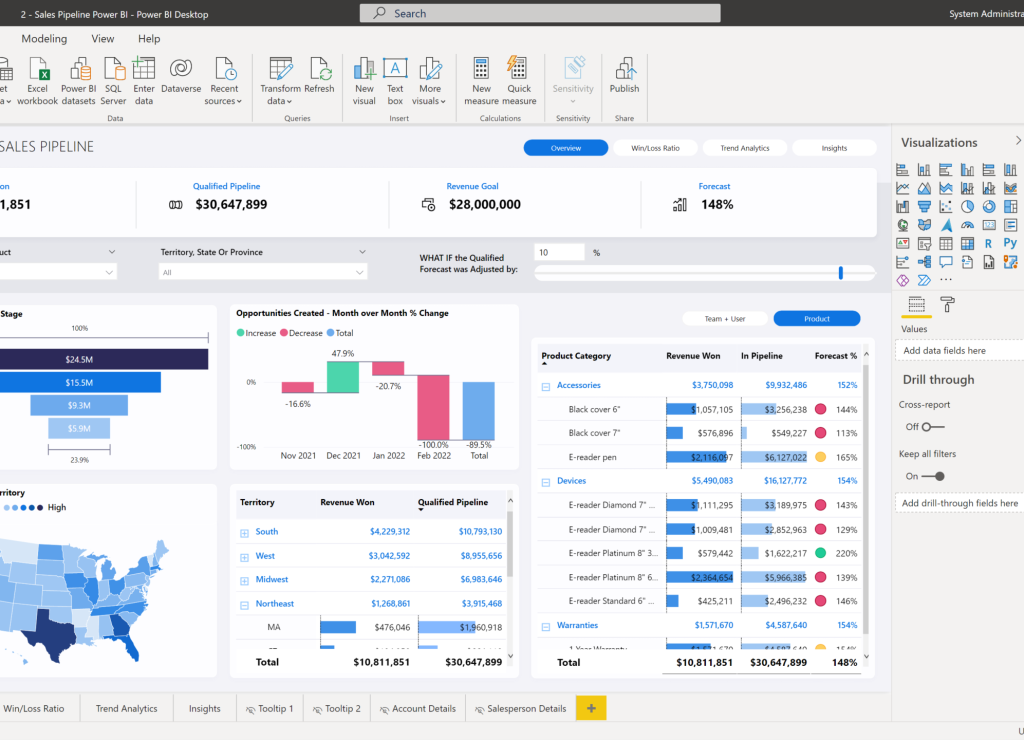Toggle the Keep all filters switch
The image size is (1024, 740).
point(934,477)
